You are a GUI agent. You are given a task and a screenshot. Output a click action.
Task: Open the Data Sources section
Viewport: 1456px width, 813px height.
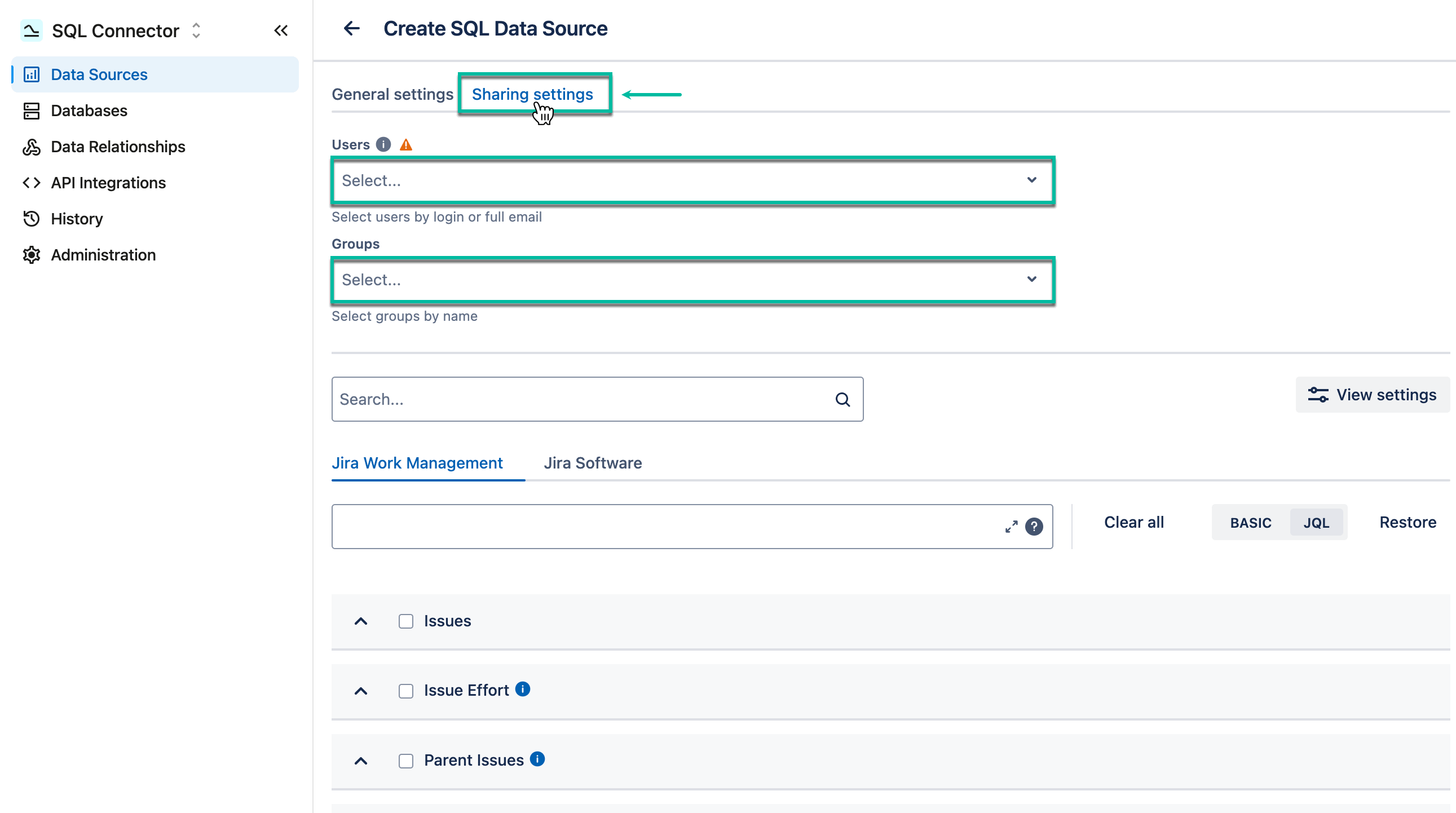98,74
